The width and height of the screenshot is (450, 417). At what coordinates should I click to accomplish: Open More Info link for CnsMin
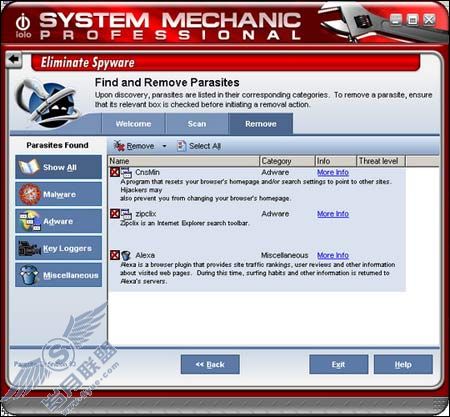(333, 172)
